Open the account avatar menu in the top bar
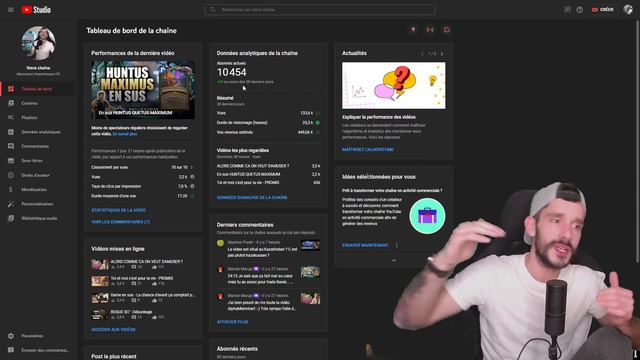This screenshot has height=360, width=640. coord(628,9)
